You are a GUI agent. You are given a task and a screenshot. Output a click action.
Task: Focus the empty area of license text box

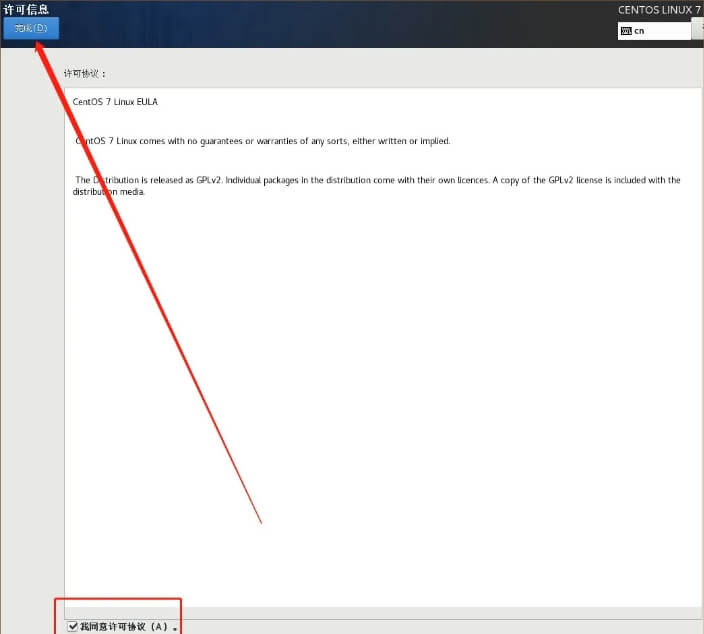click(380, 400)
